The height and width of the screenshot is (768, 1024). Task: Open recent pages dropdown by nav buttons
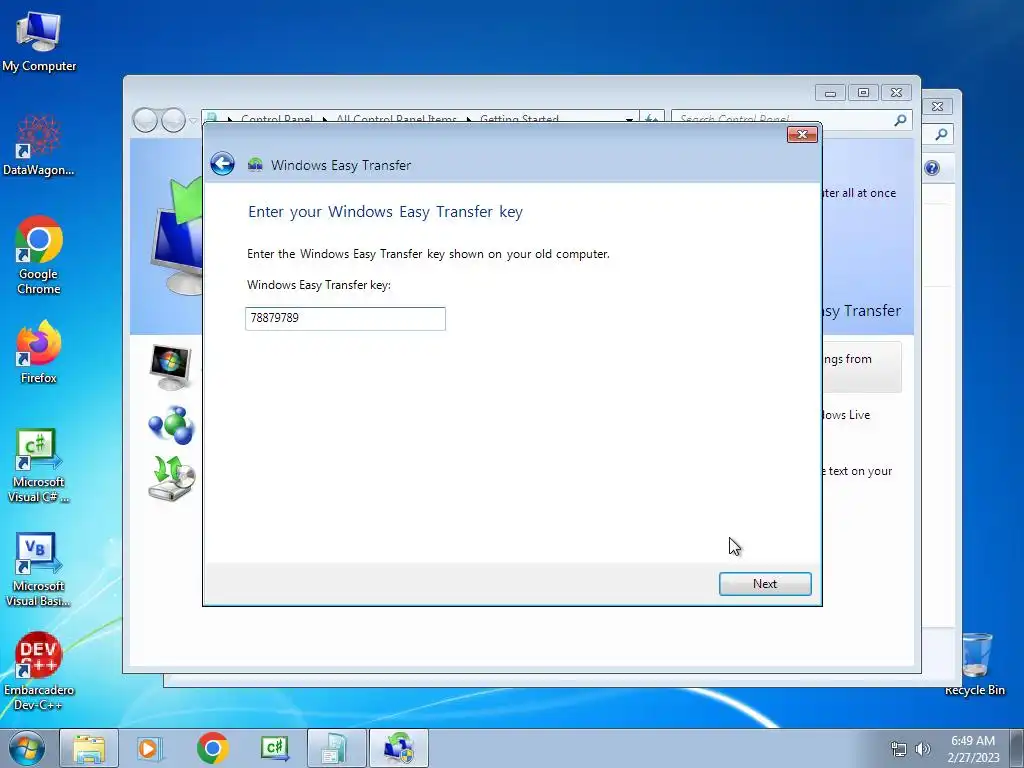(193, 121)
